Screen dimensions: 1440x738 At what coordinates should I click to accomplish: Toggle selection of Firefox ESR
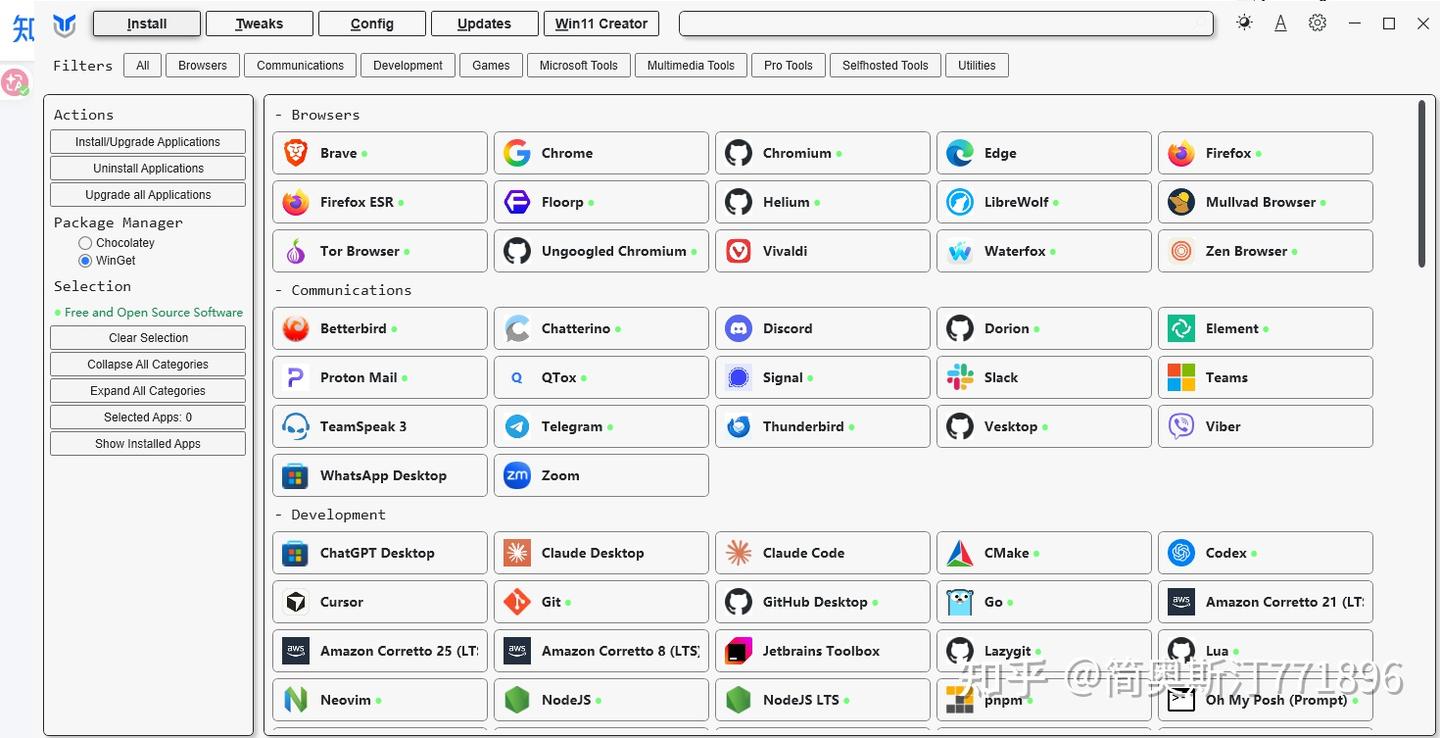pyautogui.click(x=380, y=202)
